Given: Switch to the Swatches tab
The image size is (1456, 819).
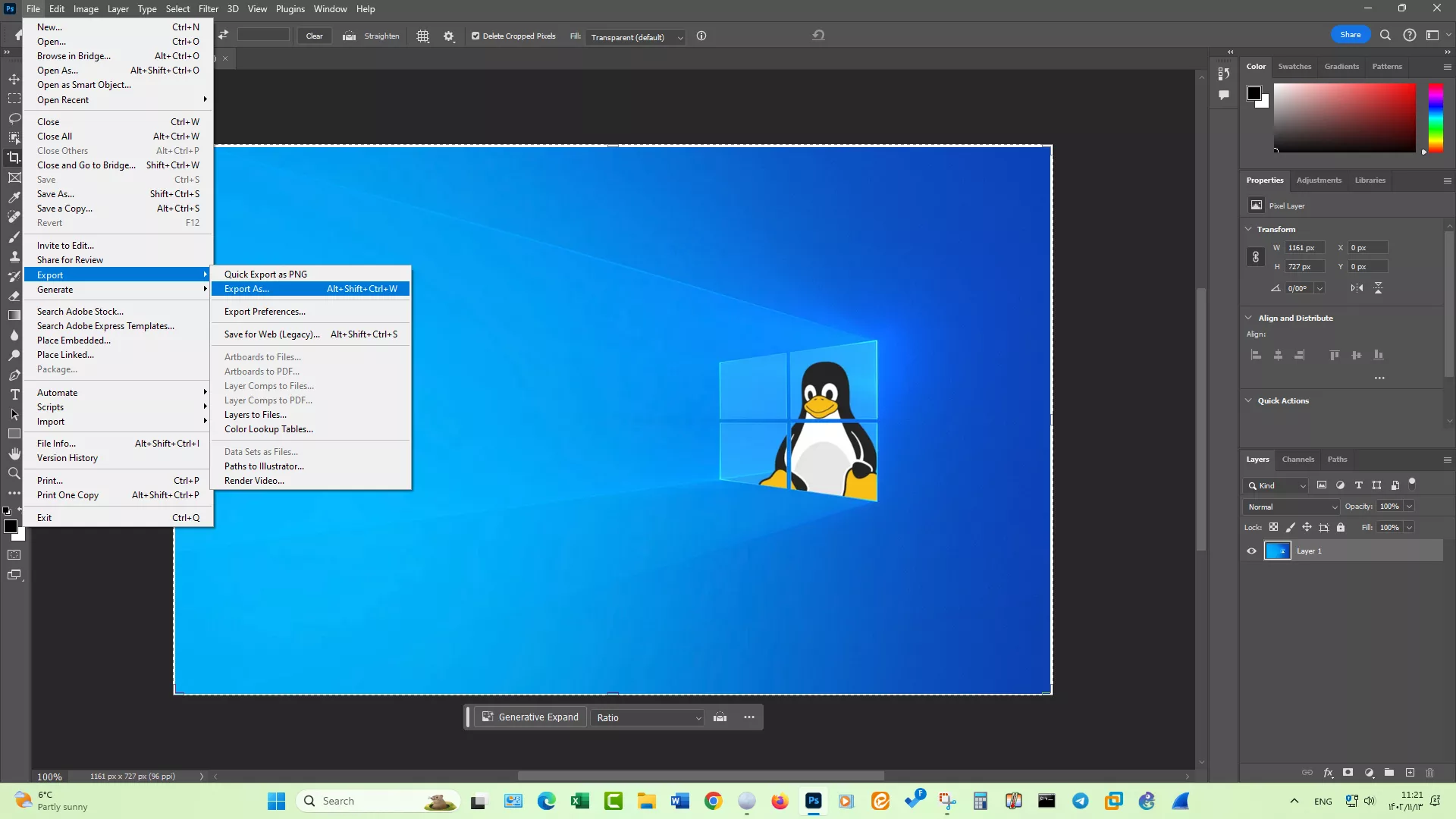Looking at the screenshot, I should coord(1294,67).
